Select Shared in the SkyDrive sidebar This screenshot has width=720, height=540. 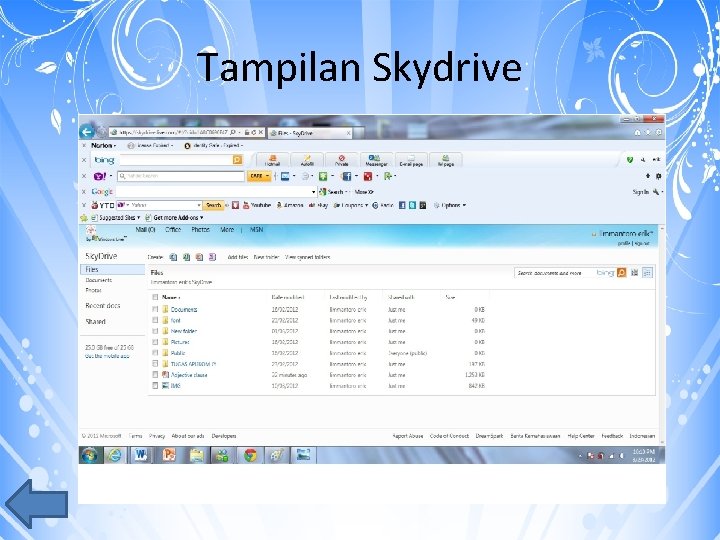(96, 321)
